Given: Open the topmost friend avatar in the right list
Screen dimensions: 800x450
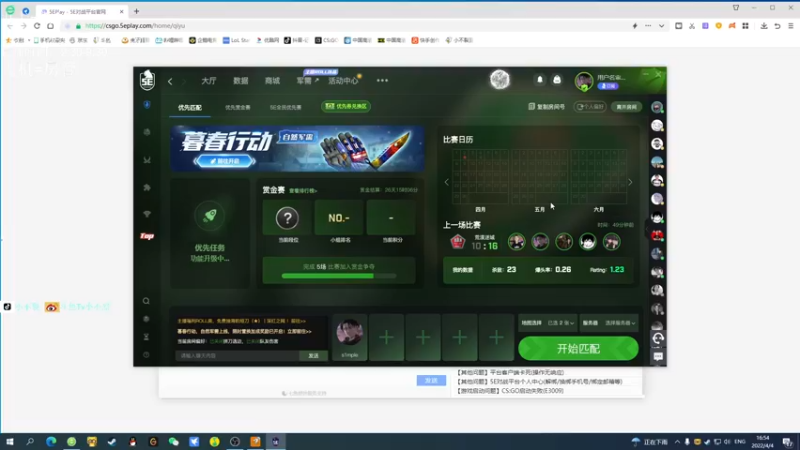Looking at the screenshot, I should click(x=657, y=107).
